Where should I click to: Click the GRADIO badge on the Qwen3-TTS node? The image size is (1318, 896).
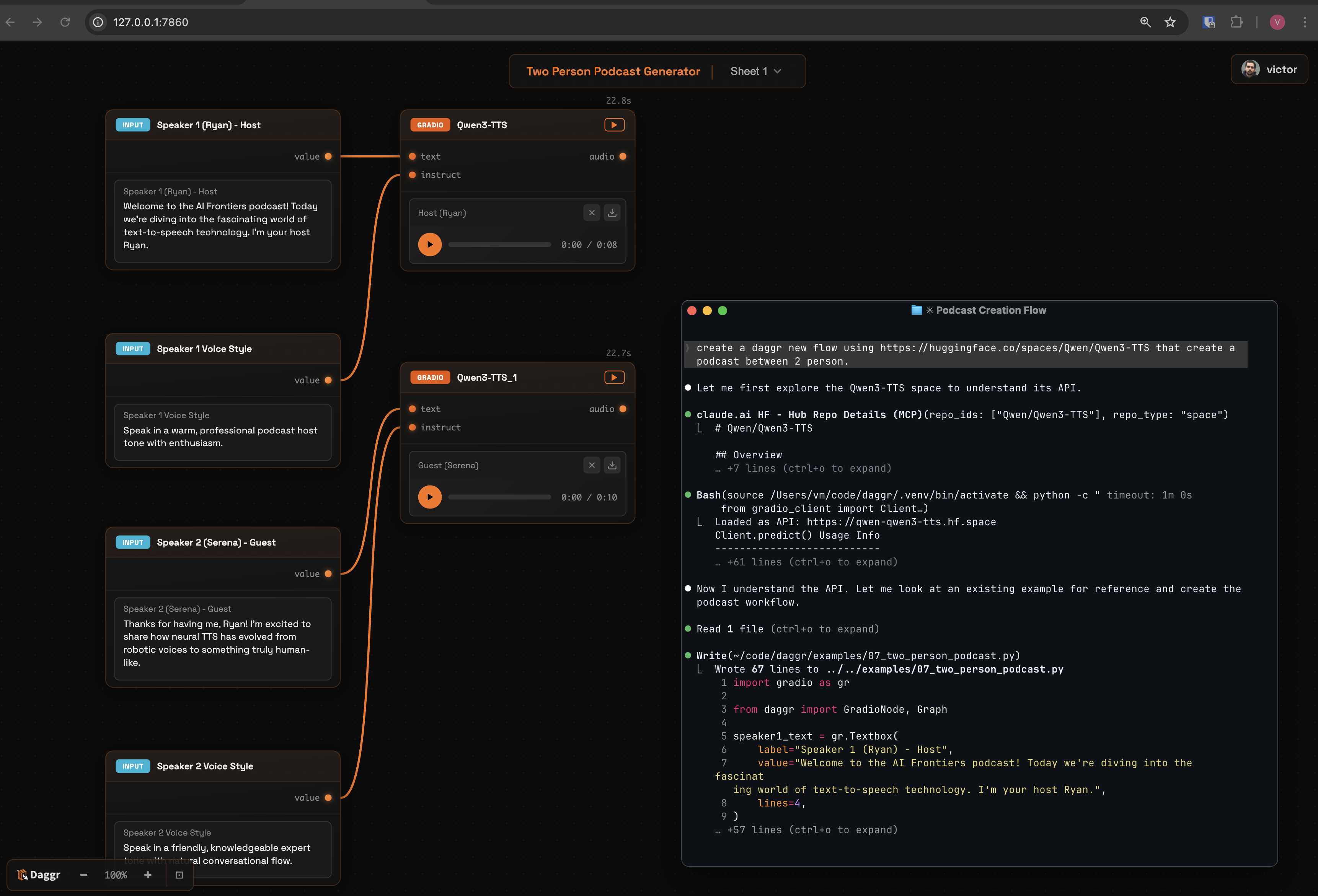pyautogui.click(x=430, y=125)
